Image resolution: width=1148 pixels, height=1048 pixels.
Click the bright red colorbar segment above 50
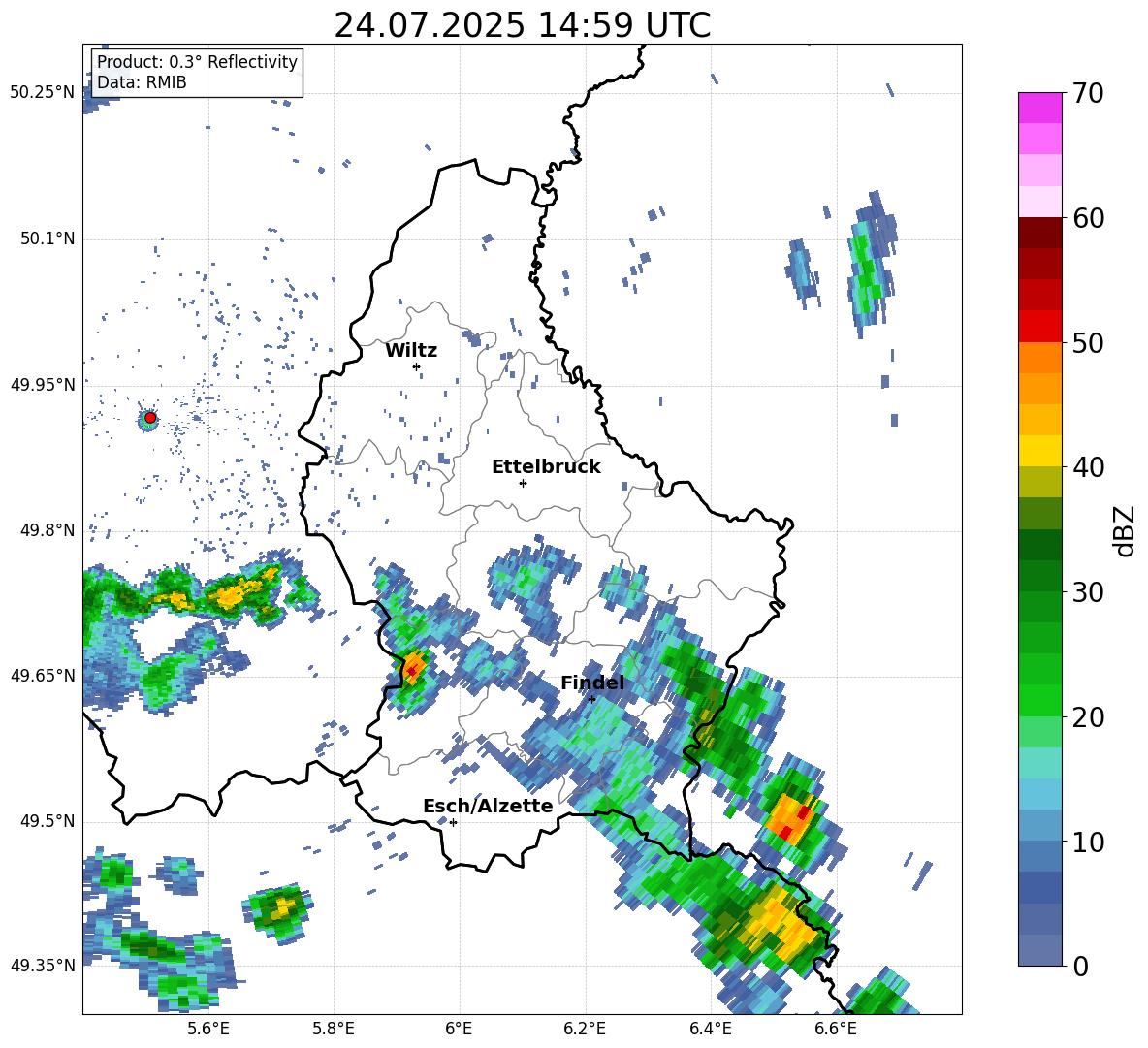(1039, 327)
